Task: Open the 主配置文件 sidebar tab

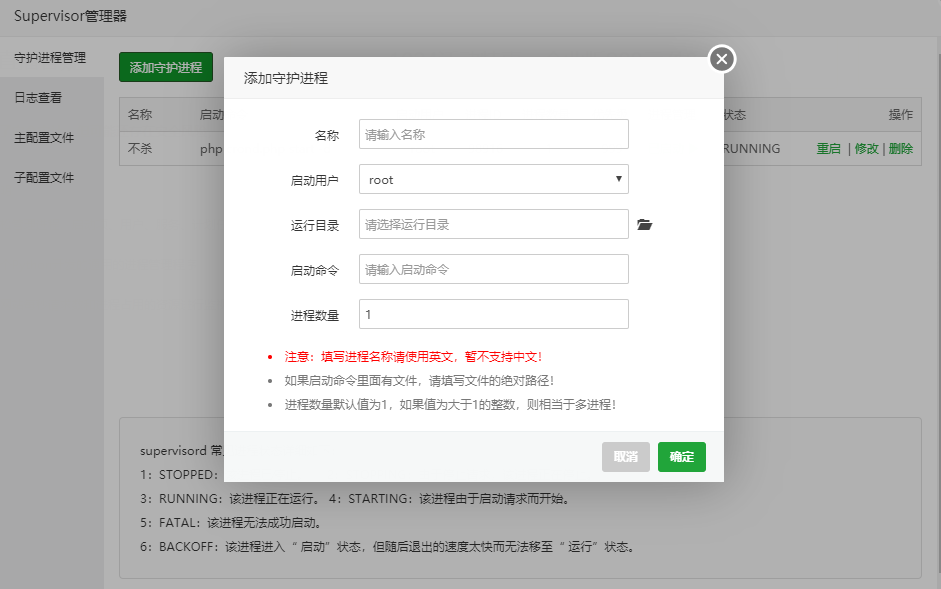Action: tap(44, 137)
